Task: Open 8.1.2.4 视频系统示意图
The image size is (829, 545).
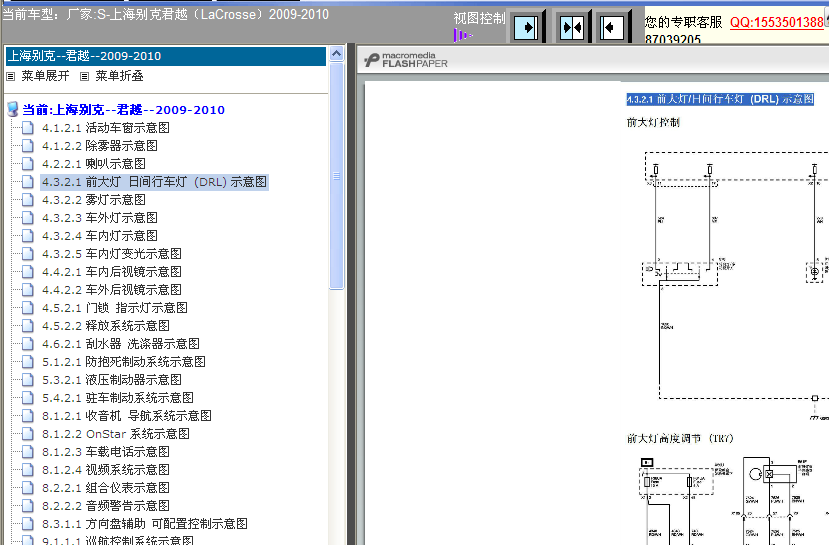Action: click(106, 469)
